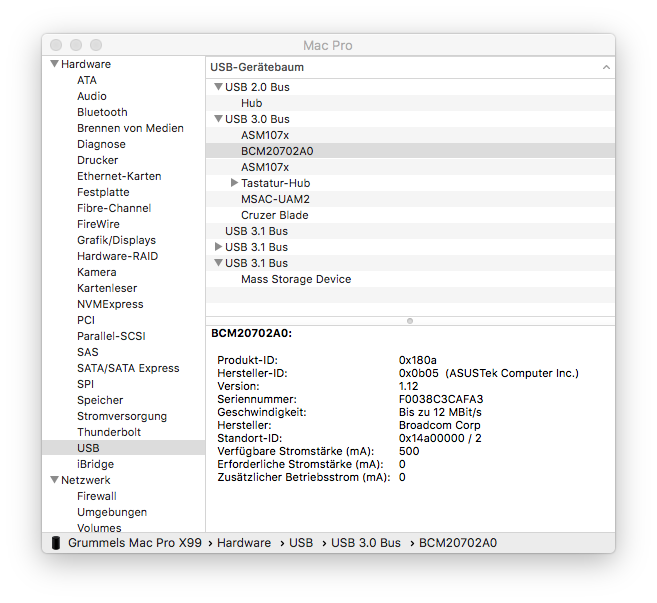Select ATA in the sidebar
Image resolution: width=657 pixels, height=603 pixels.
(x=87, y=80)
